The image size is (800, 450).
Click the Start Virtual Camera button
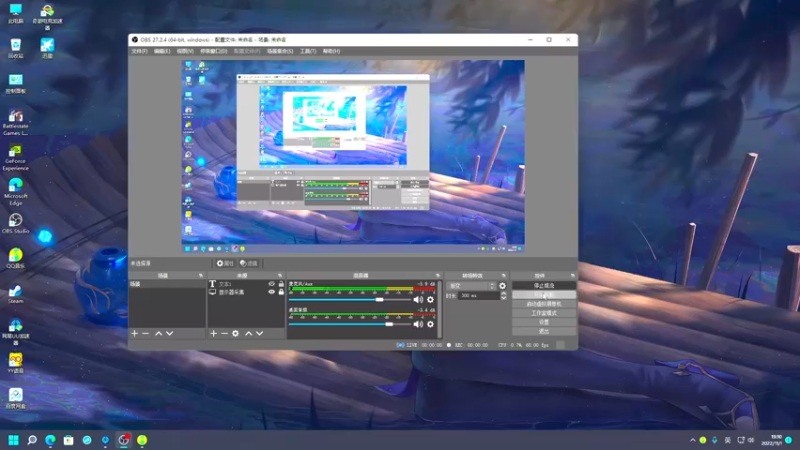(x=544, y=304)
